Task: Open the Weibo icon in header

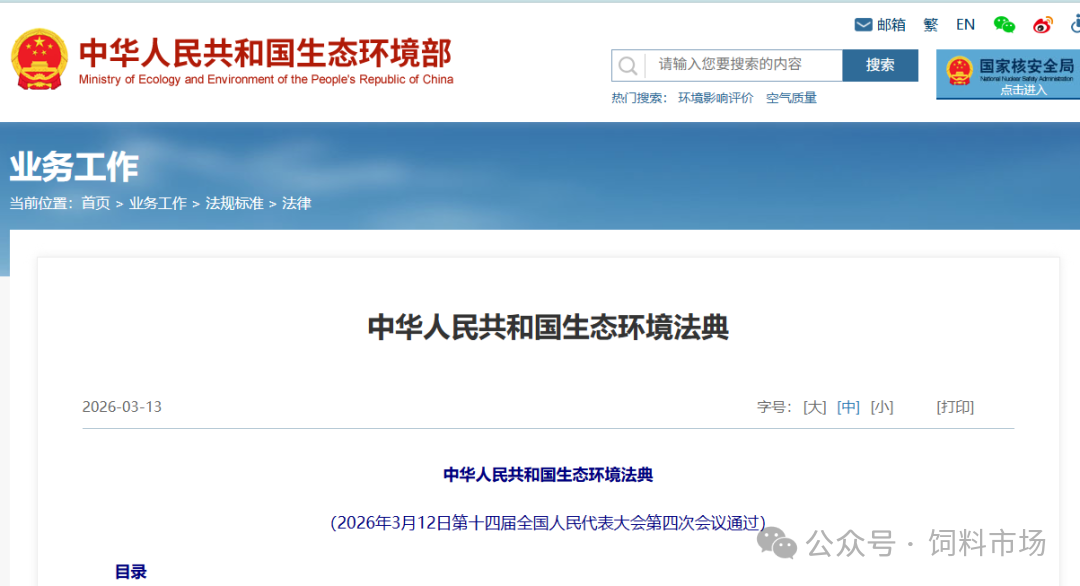Action: pos(1043,25)
